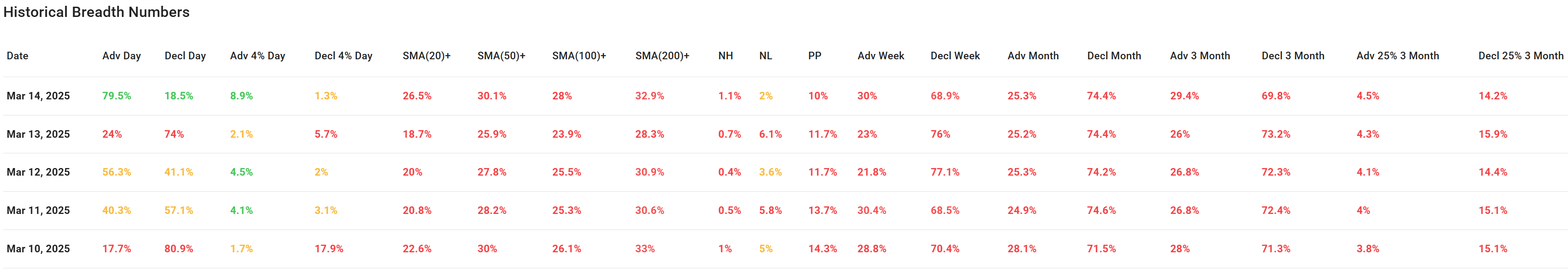Select the NH column header
The width and height of the screenshot is (1568, 271).
tap(725, 56)
